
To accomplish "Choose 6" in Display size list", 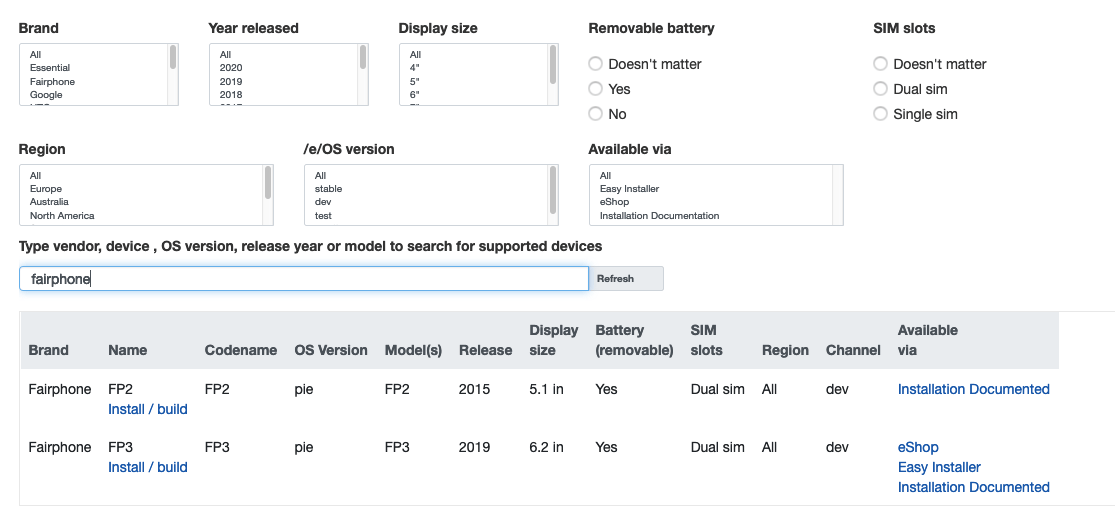I will [x=415, y=95].
